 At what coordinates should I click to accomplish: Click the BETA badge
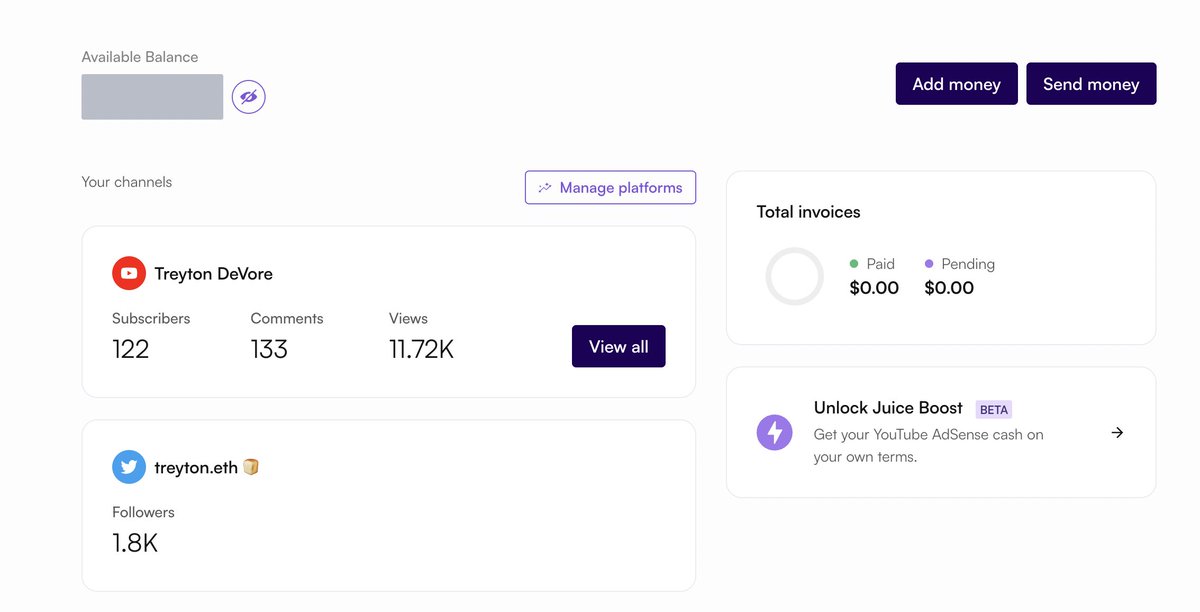point(994,410)
